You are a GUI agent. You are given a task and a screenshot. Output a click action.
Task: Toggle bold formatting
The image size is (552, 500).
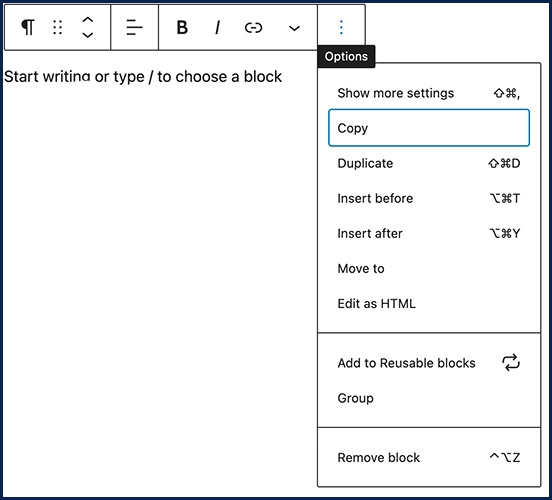[x=182, y=27]
